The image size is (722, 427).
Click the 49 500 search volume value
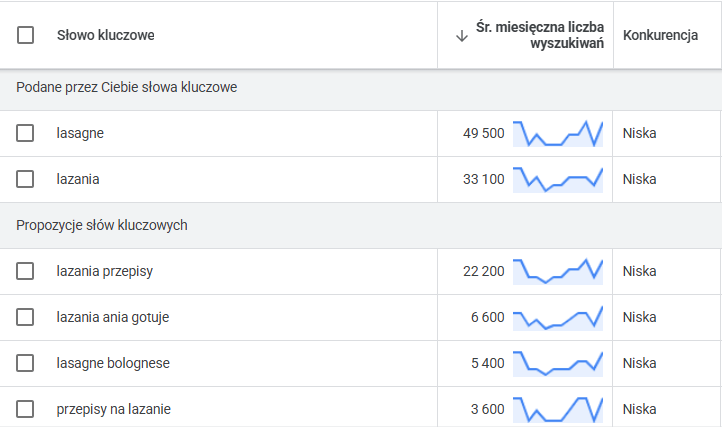(483, 133)
